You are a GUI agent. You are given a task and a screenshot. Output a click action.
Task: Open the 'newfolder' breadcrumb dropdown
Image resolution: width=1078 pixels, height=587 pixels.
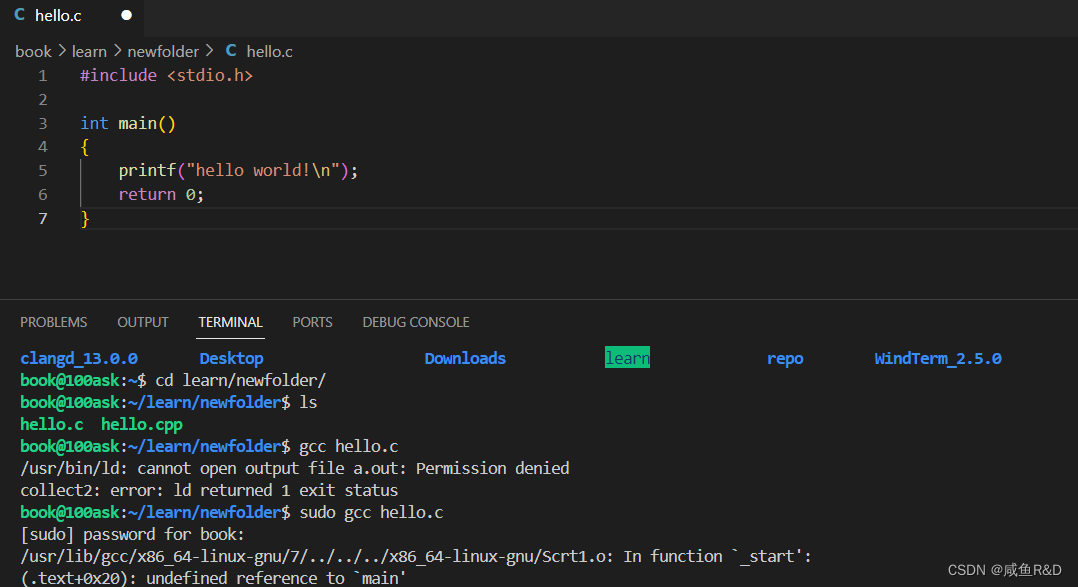(x=164, y=51)
